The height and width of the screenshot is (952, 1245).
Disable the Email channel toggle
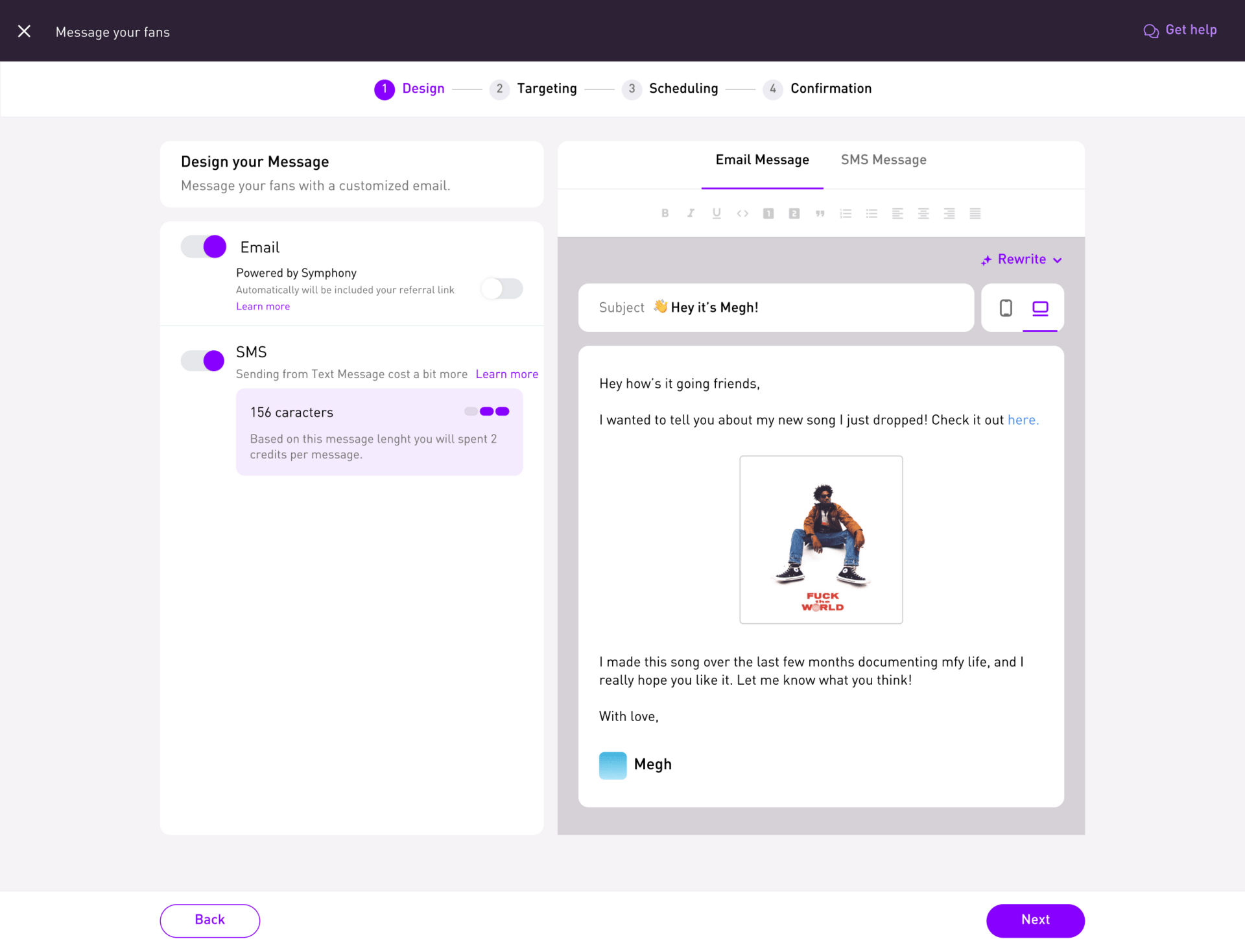point(204,246)
